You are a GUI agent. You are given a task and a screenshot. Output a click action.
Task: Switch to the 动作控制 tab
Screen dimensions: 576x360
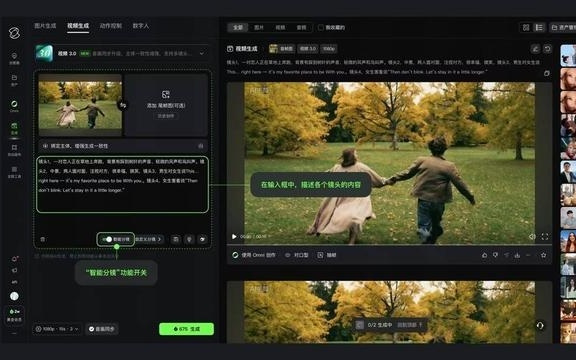coord(111,26)
